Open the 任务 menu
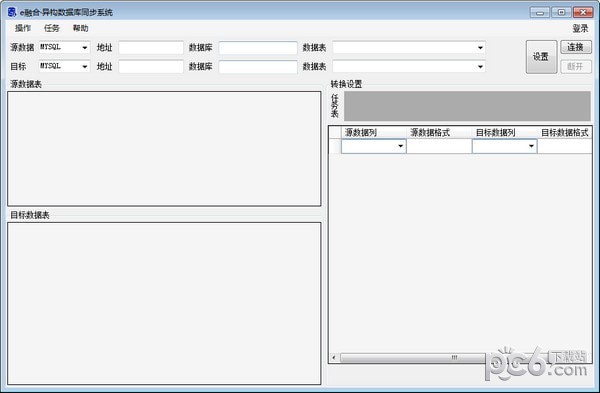The width and height of the screenshot is (600, 393). (x=52, y=28)
